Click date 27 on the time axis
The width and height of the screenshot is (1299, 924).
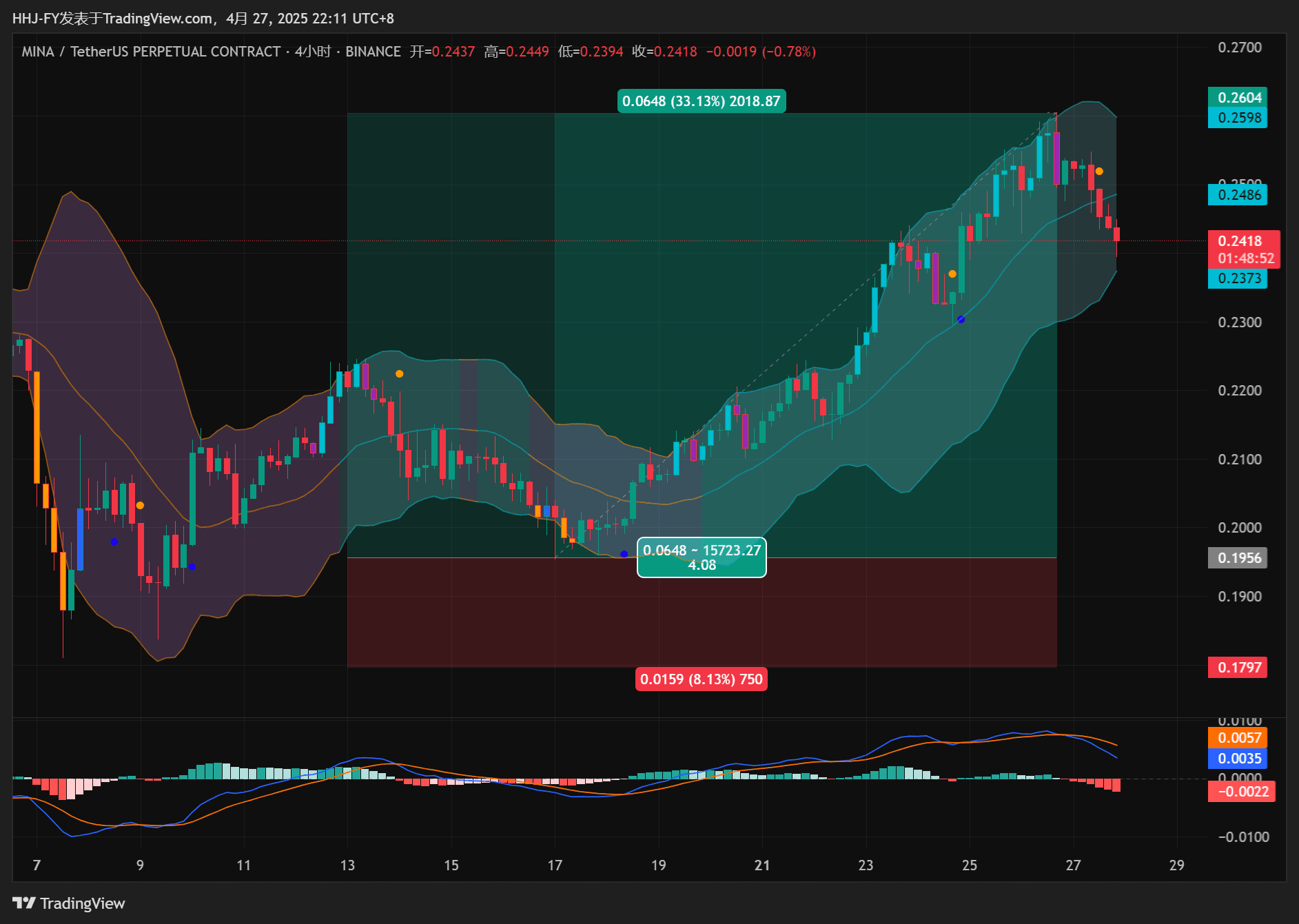coord(1074,865)
